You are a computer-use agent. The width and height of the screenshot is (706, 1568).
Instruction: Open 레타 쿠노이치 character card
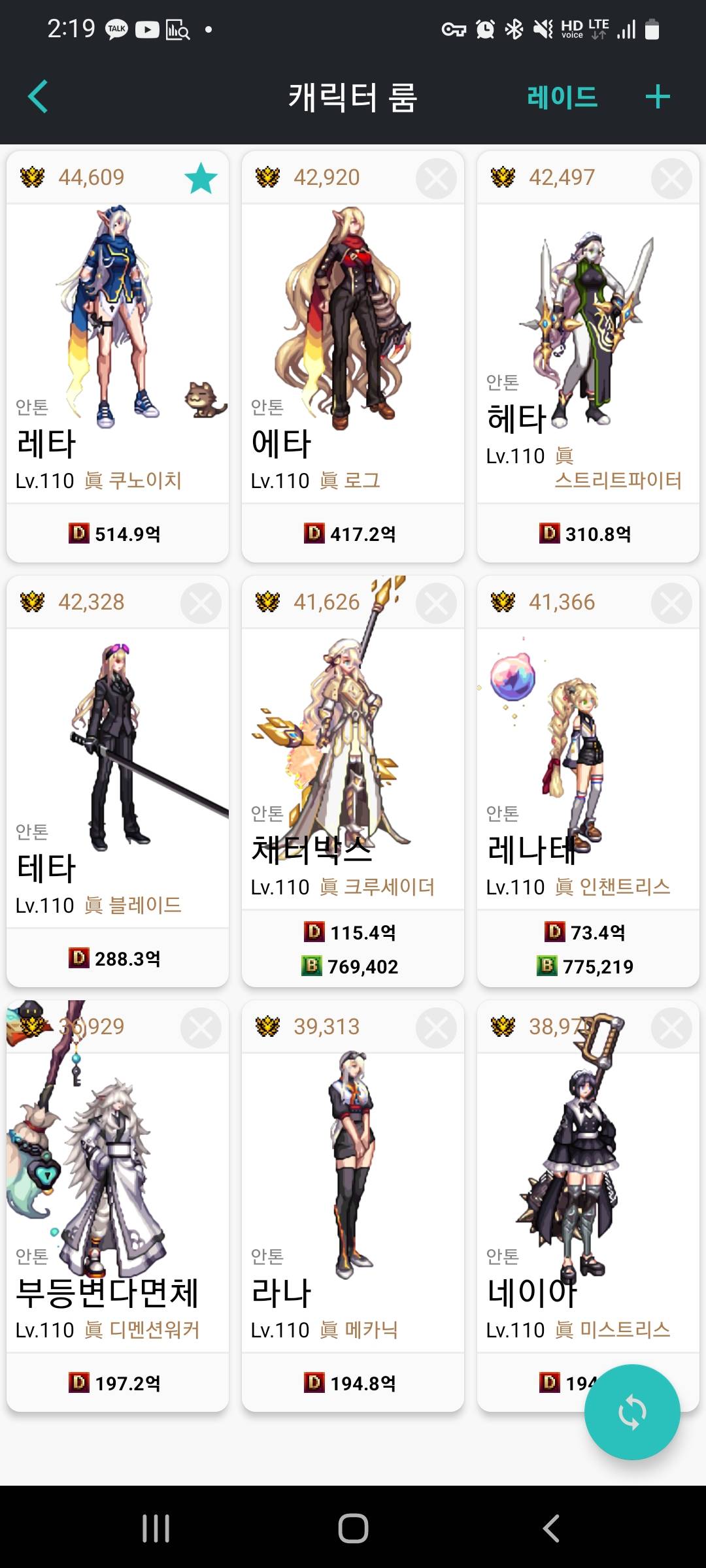pos(118,357)
